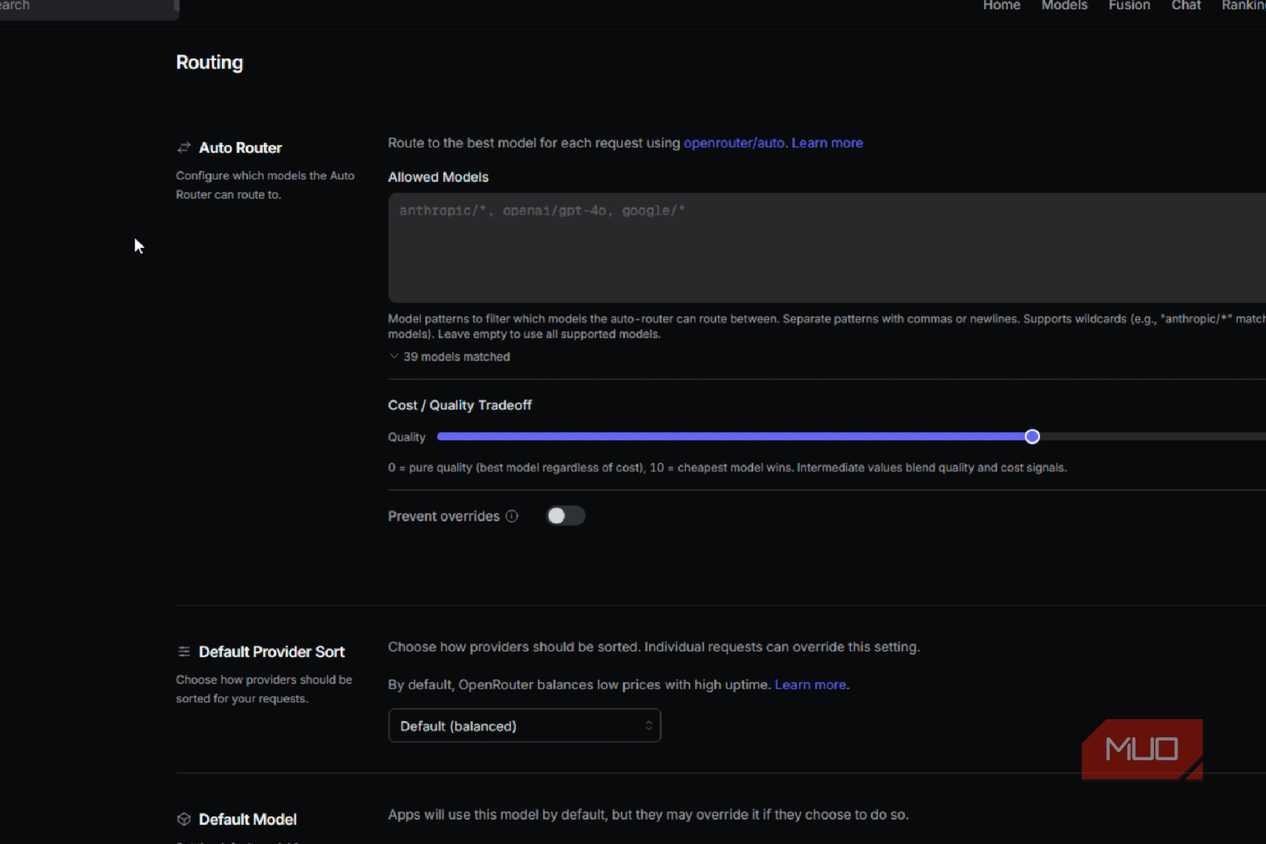Click the Auto Router section title
Screen dimensions: 1266x844
click(240, 148)
